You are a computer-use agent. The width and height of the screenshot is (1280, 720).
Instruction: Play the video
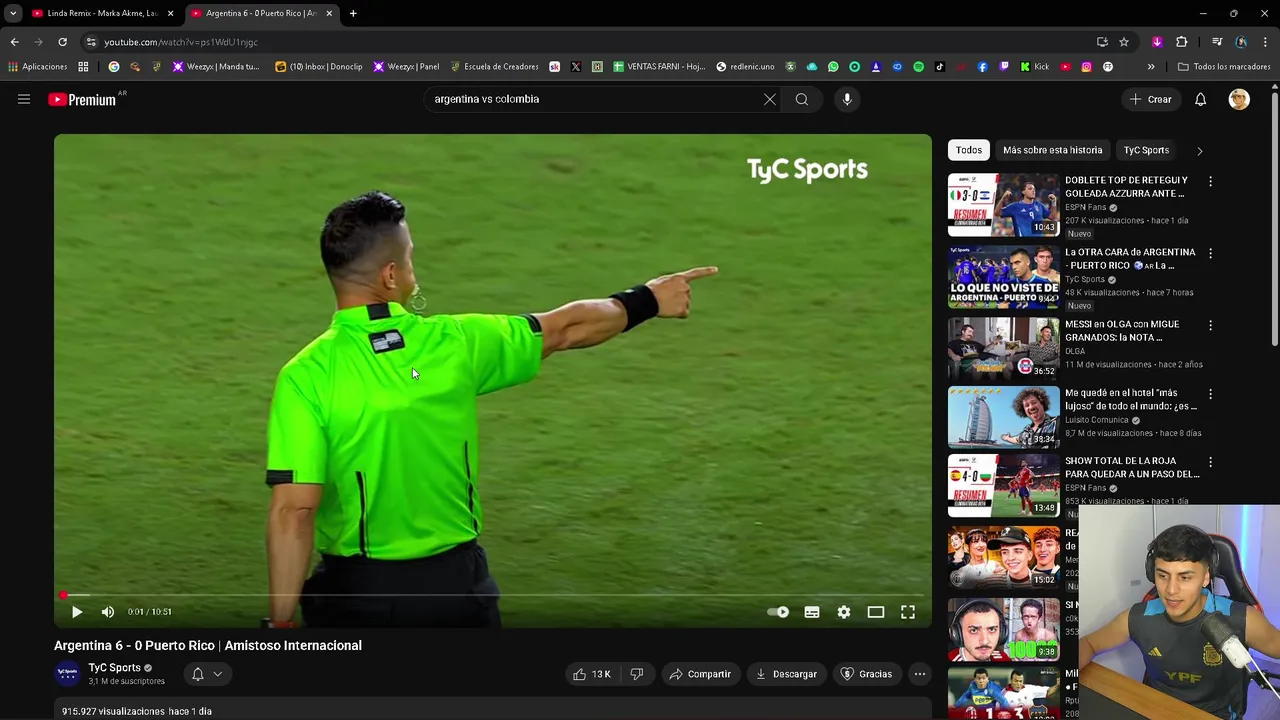[77, 612]
